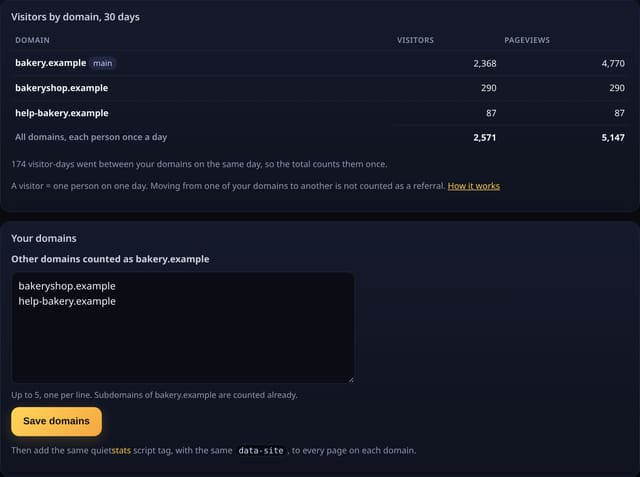Click the 4,770 pageviews value
The height and width of the screenshot is (477, 640).
[x=613, y=64]
